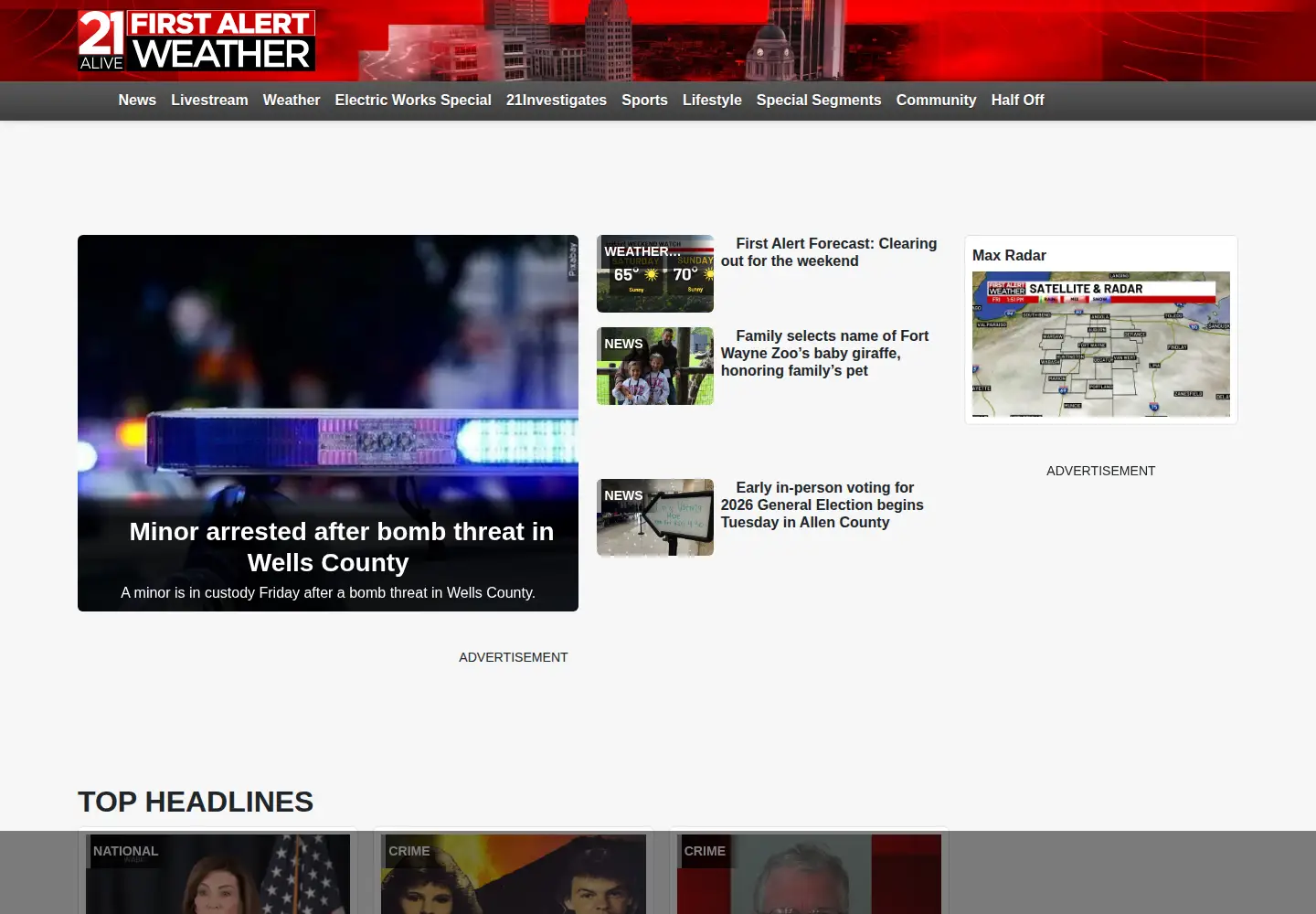Viewport: 1316px width, 914px height.
Task: Open Special Segments menu item
Action: 819,100
